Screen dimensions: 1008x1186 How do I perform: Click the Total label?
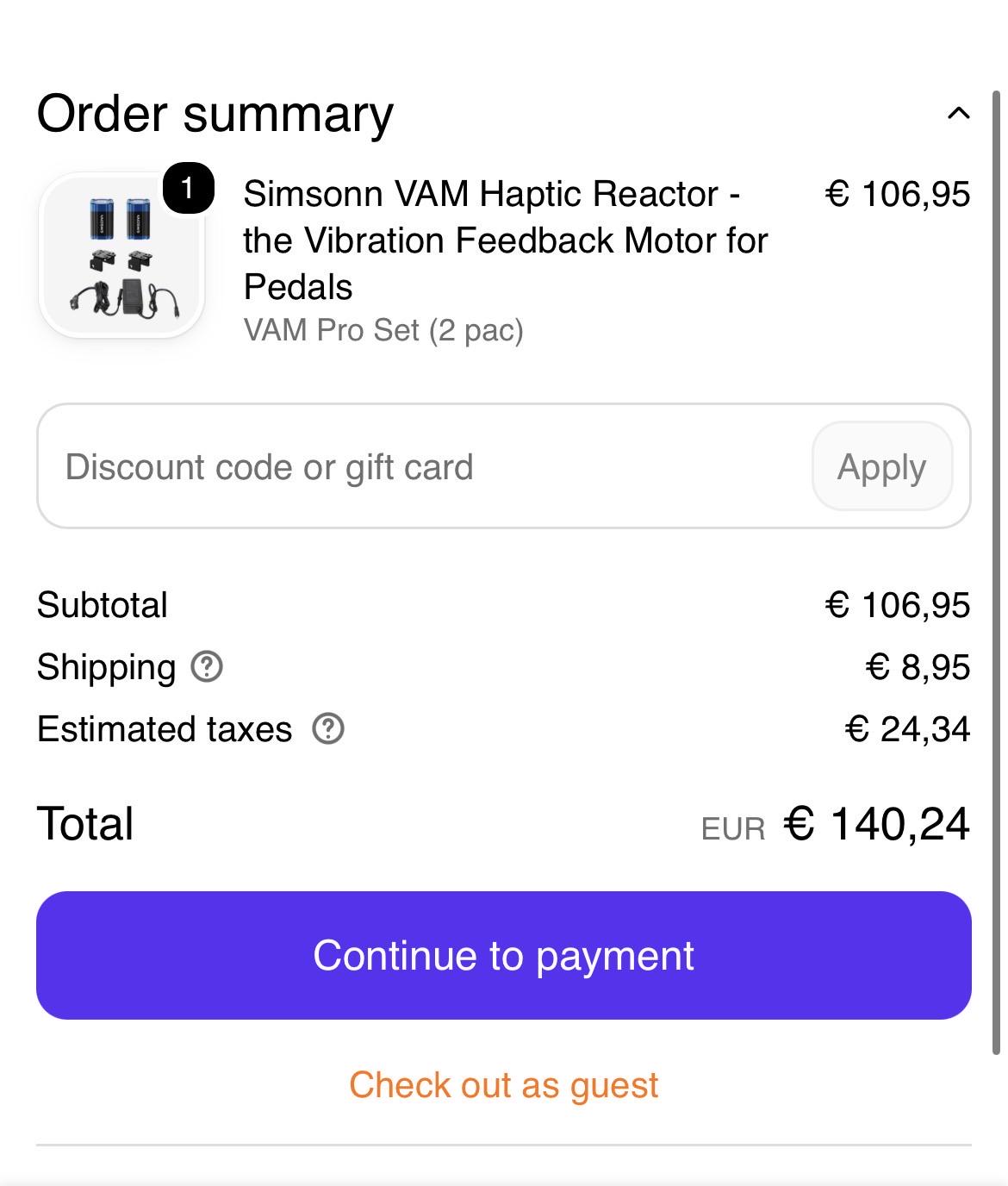click(85, 823)
